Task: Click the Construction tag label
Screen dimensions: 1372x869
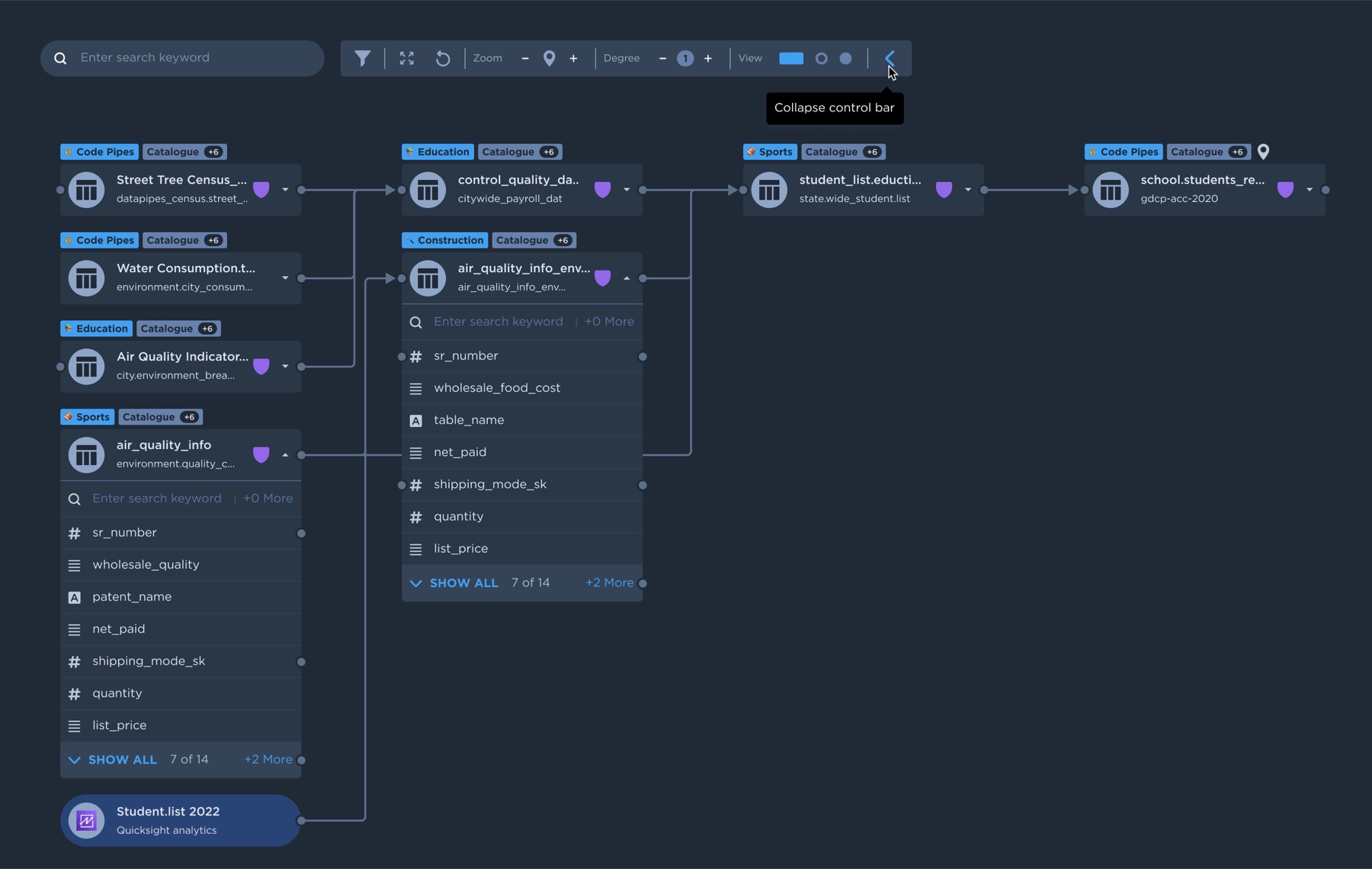Action: click(450, 240)
